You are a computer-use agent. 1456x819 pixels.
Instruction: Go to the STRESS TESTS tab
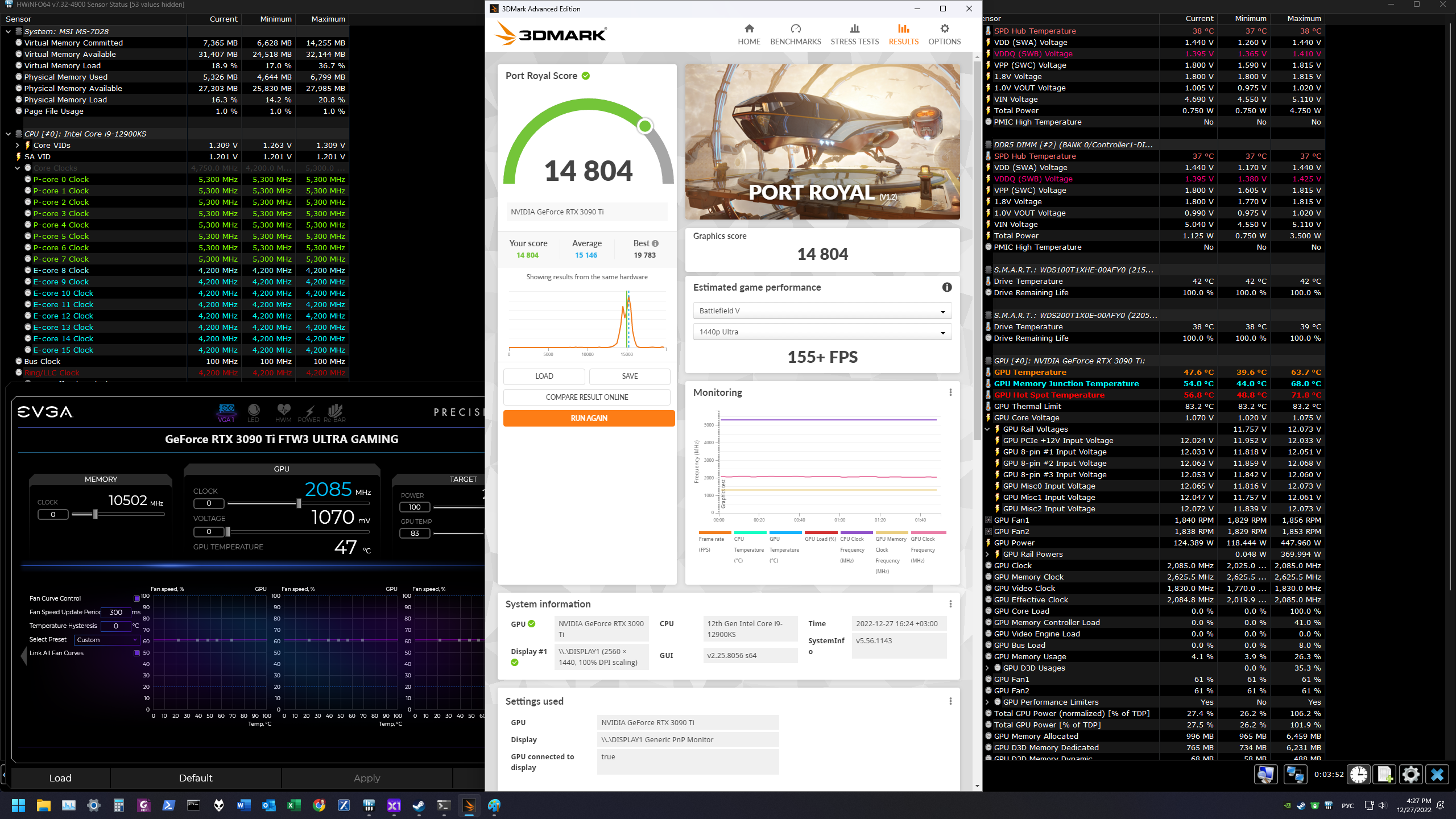tap(854, 34)
